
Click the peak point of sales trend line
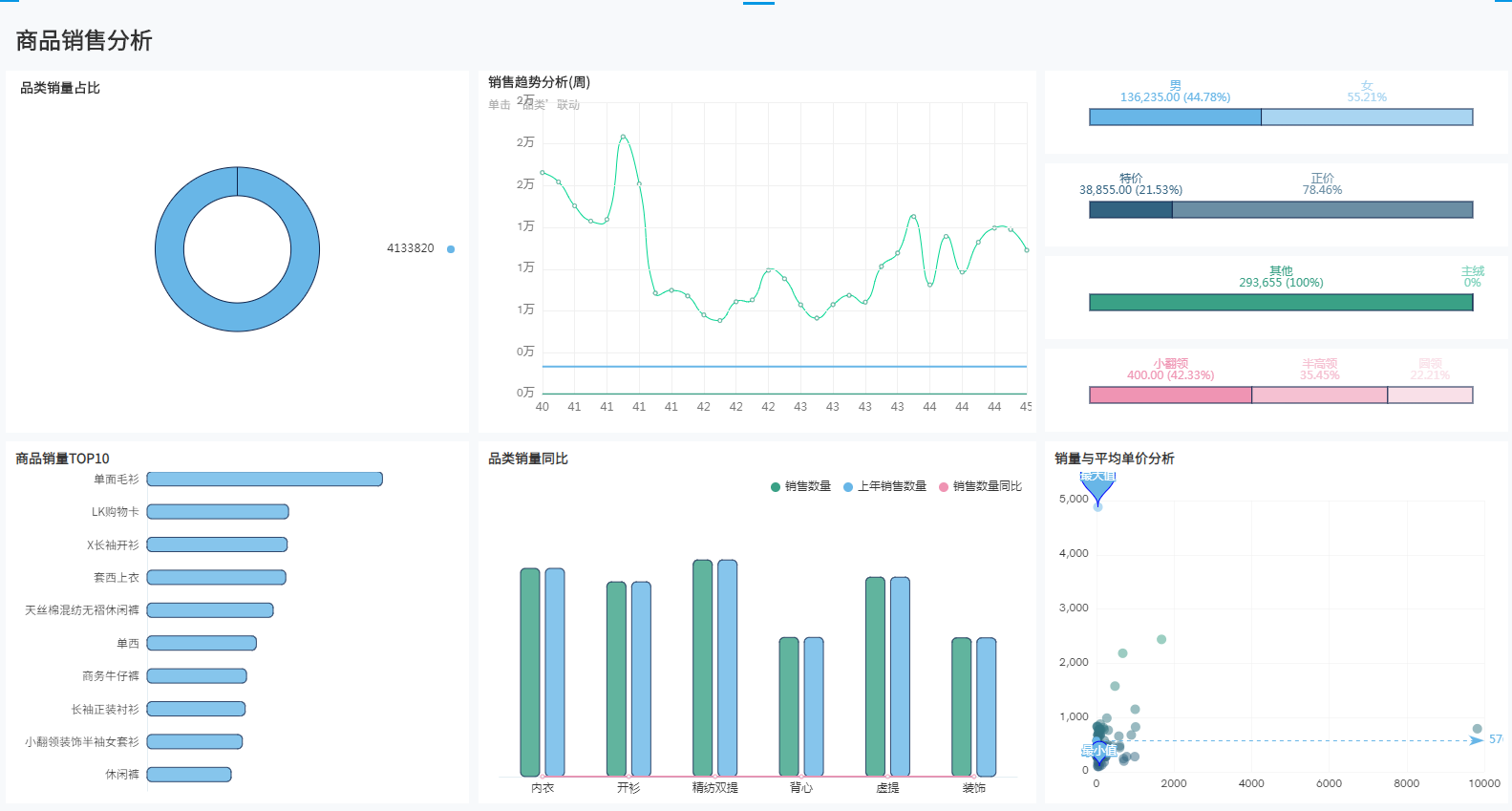(x=623, y=138)
